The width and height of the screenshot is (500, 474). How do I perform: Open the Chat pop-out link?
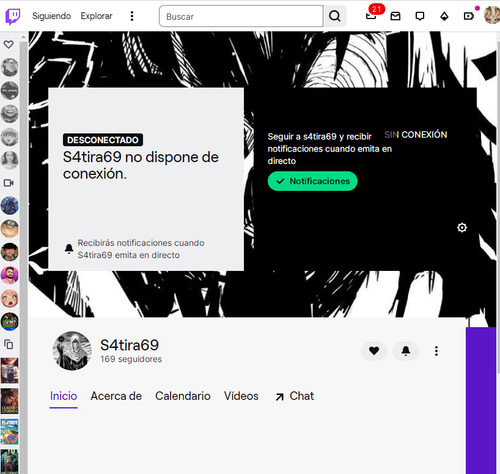tap(295, 396)
